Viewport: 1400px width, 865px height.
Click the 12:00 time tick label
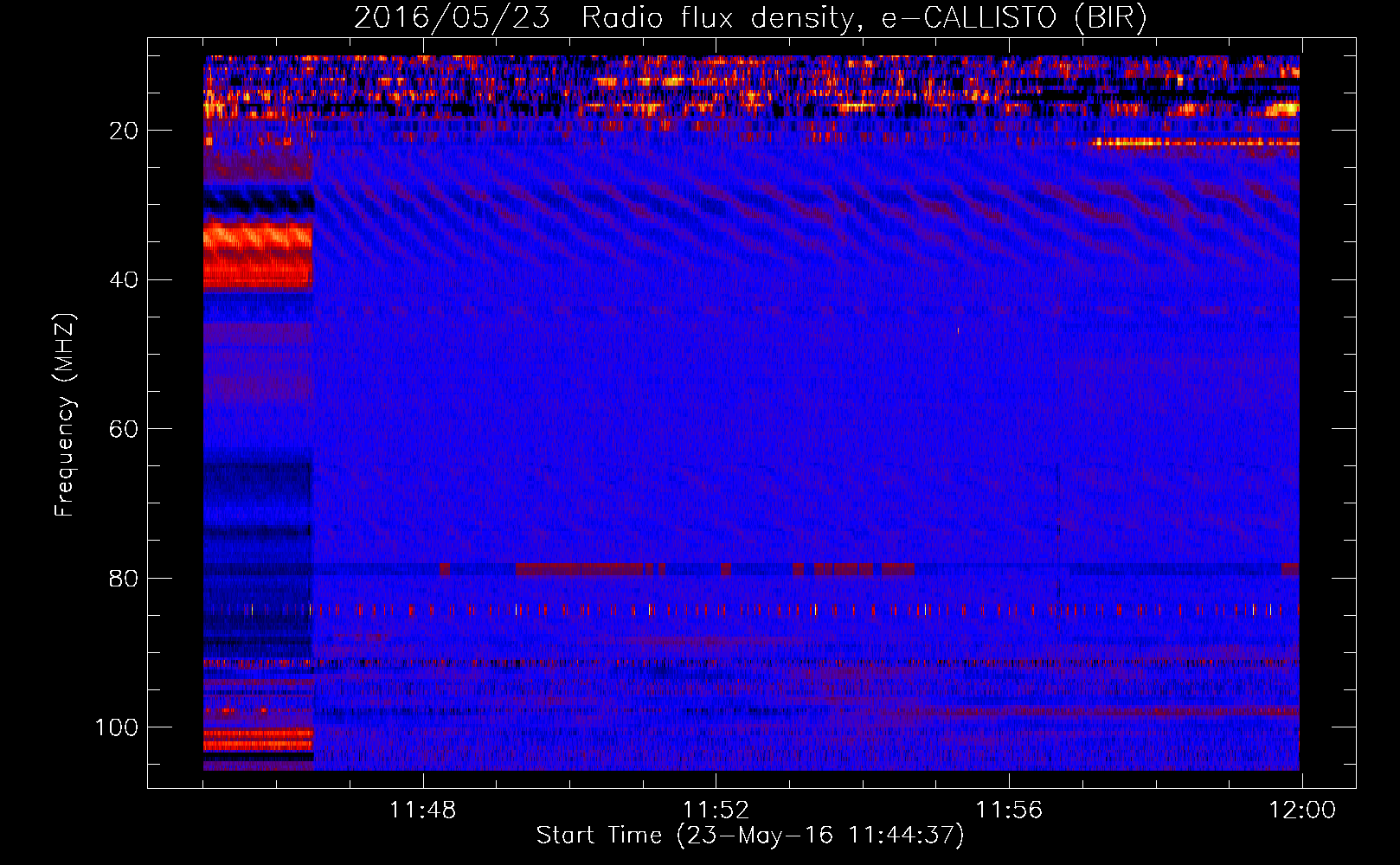[x=1302, y=811]
